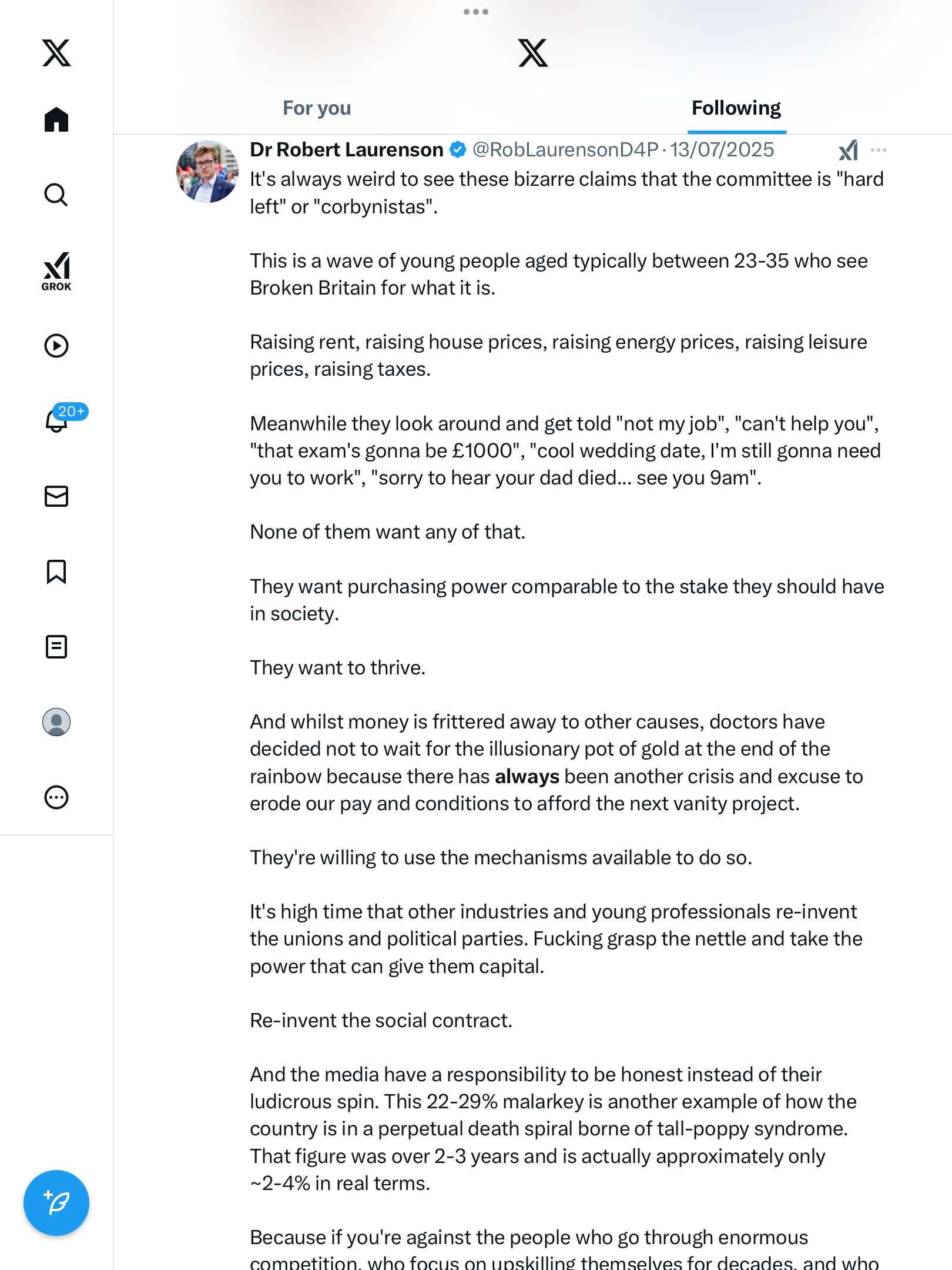Click the Grok explain icon on the post
Viewport: 952px width, 1270px height.
pyautogui.click(x=848, y=151)
